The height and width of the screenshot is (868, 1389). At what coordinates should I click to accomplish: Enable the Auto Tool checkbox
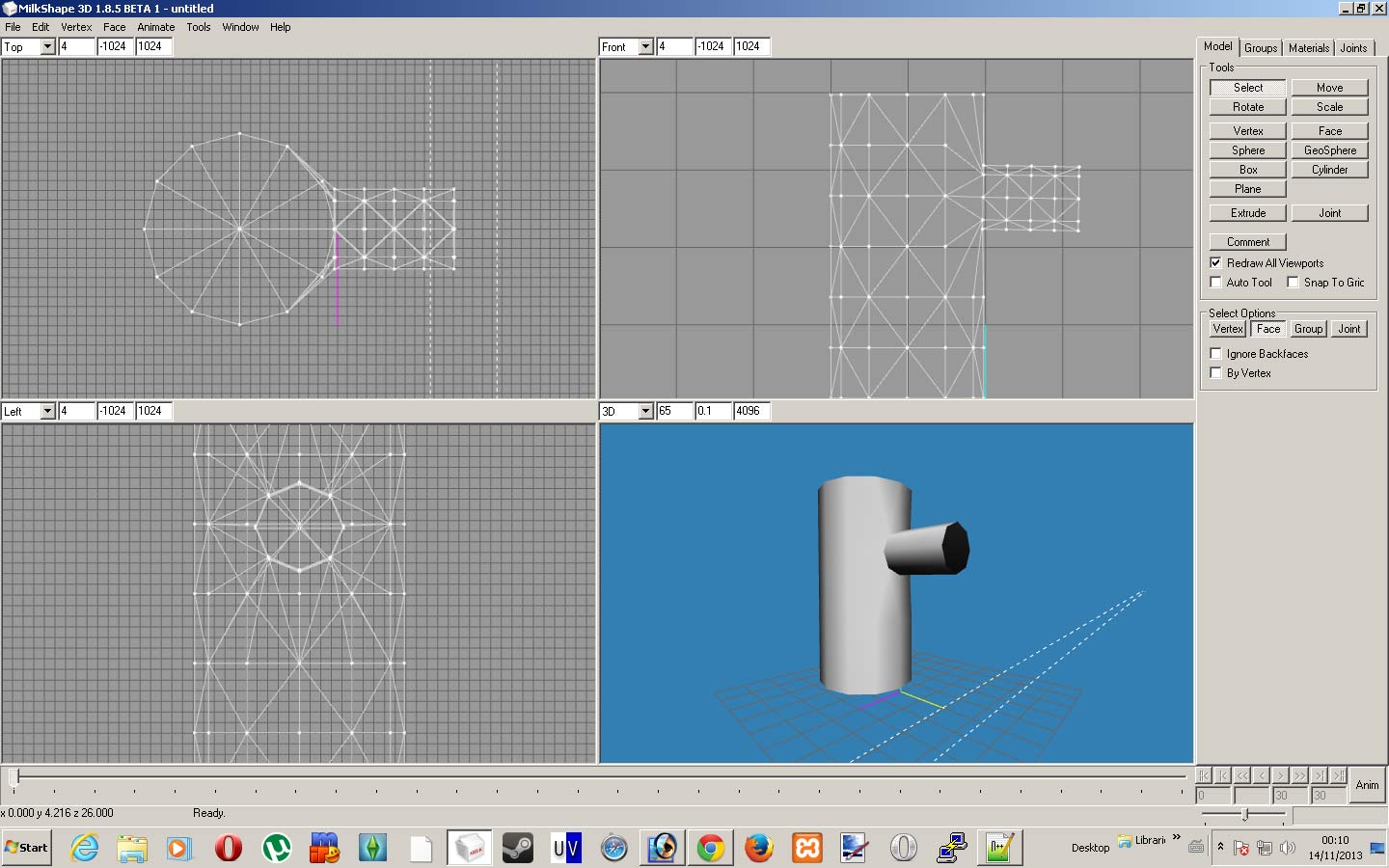coord(1215,282)
